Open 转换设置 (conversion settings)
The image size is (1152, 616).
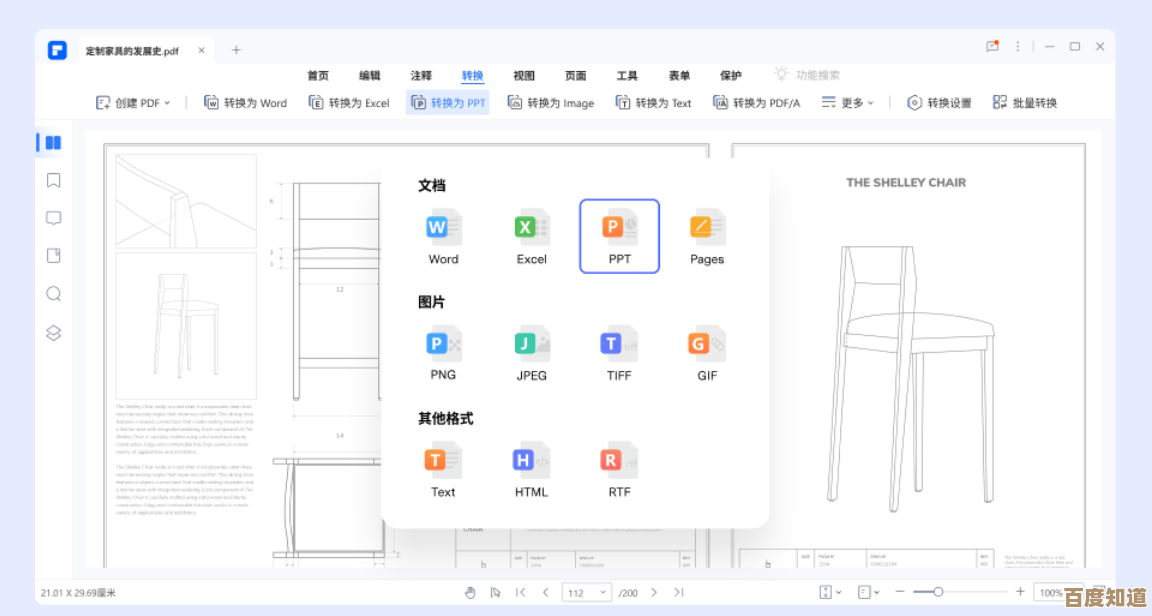point(937,101)
